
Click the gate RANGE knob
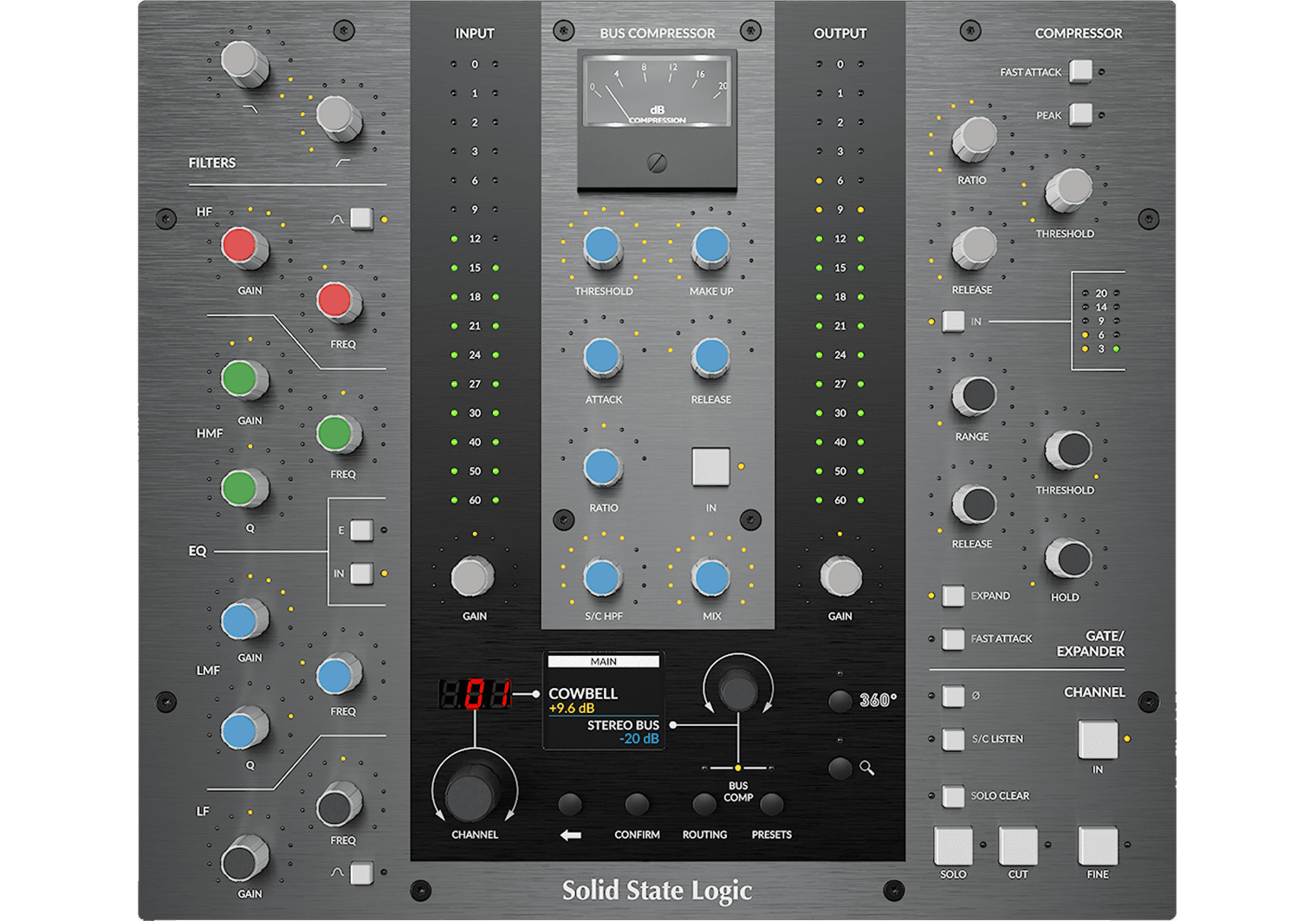[976, 397]
